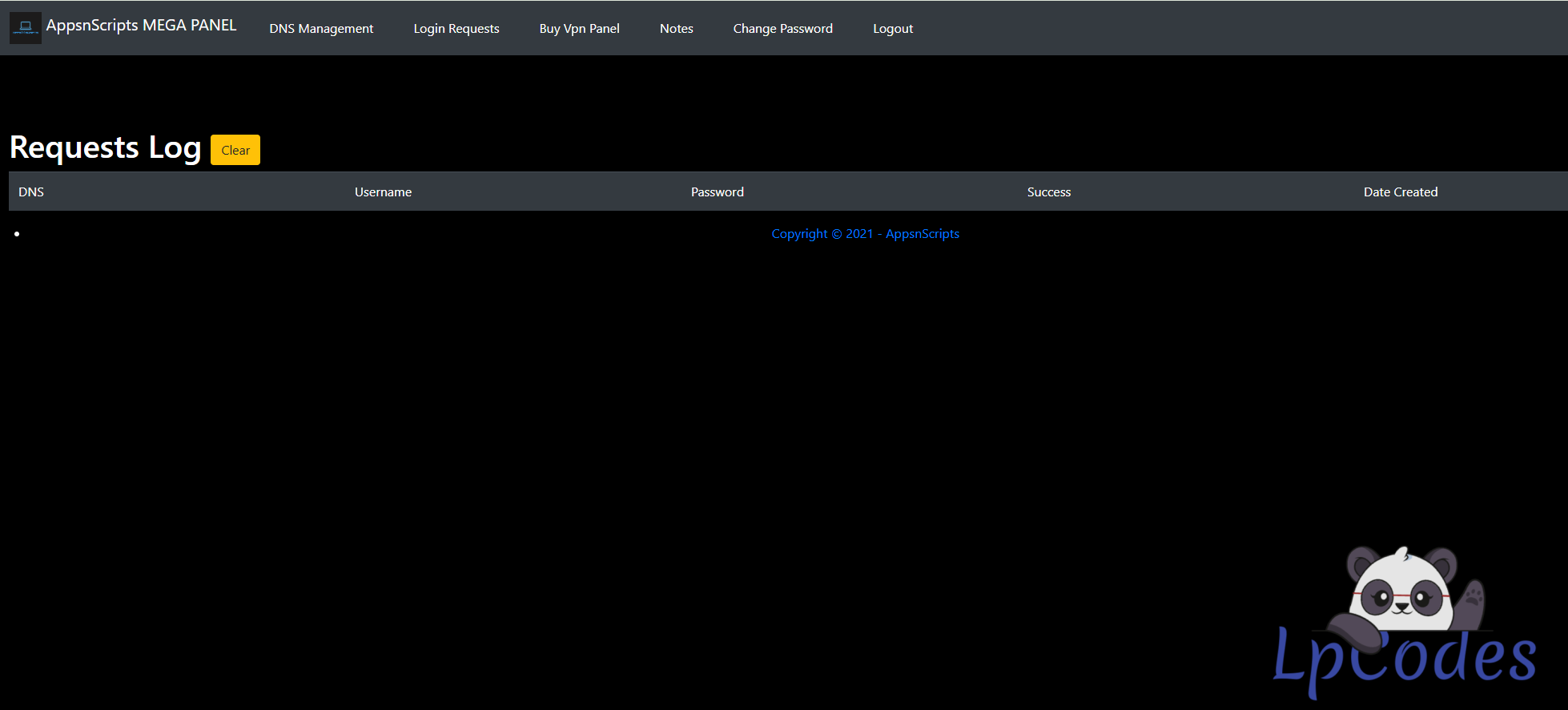Image resolution: width=1568 pixels, height=710 pixels.
Task: Click the AppsnScripts MEGA PANEL brand title
Action: [141, 26]
